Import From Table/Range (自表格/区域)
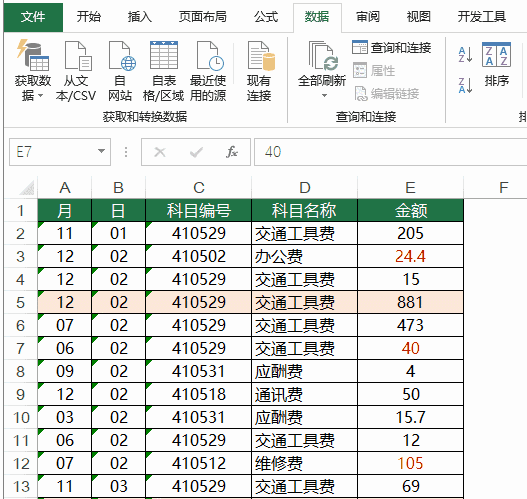Viewport: 527px width, 499px height. click(163, 71)
